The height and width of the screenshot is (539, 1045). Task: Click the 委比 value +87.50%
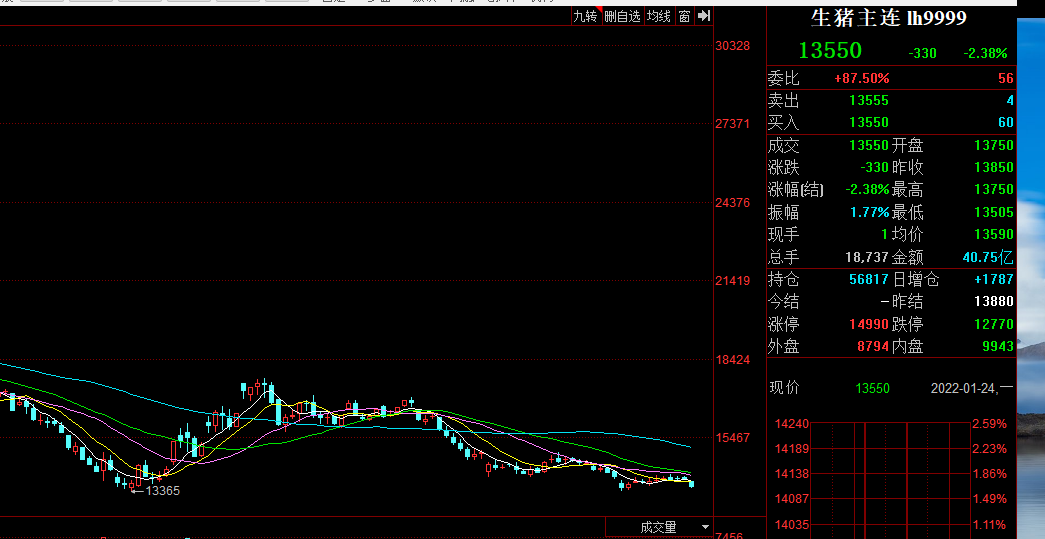tap(861, 79)
